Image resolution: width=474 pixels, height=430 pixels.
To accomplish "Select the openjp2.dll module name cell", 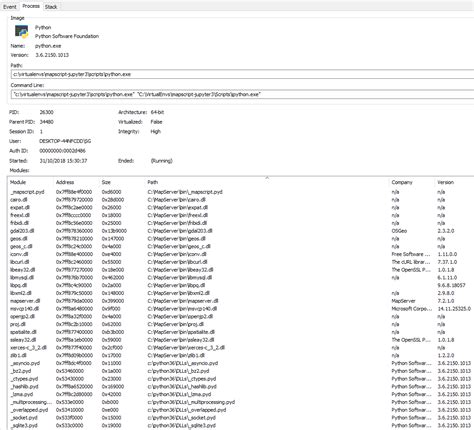I will [x=22, y=316].
